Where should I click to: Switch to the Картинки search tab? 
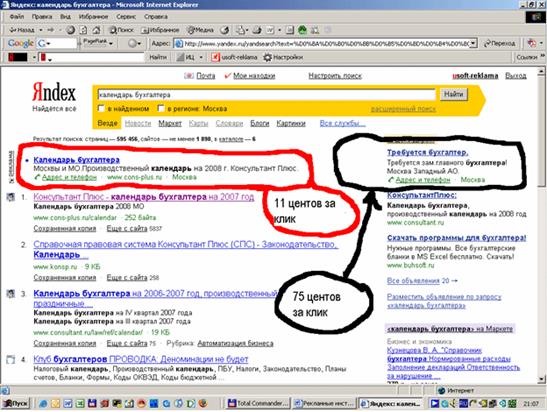[x=291, y=123]
